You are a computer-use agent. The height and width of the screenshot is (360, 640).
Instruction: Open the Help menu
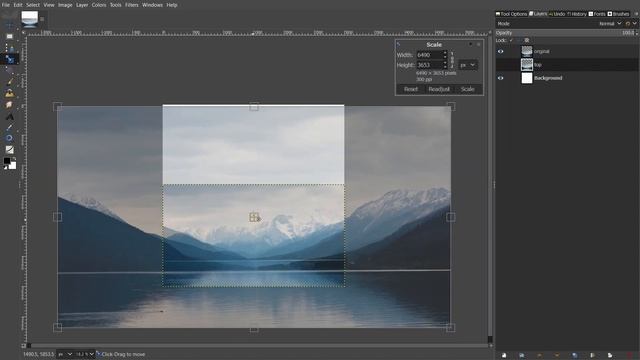point(172,5)
